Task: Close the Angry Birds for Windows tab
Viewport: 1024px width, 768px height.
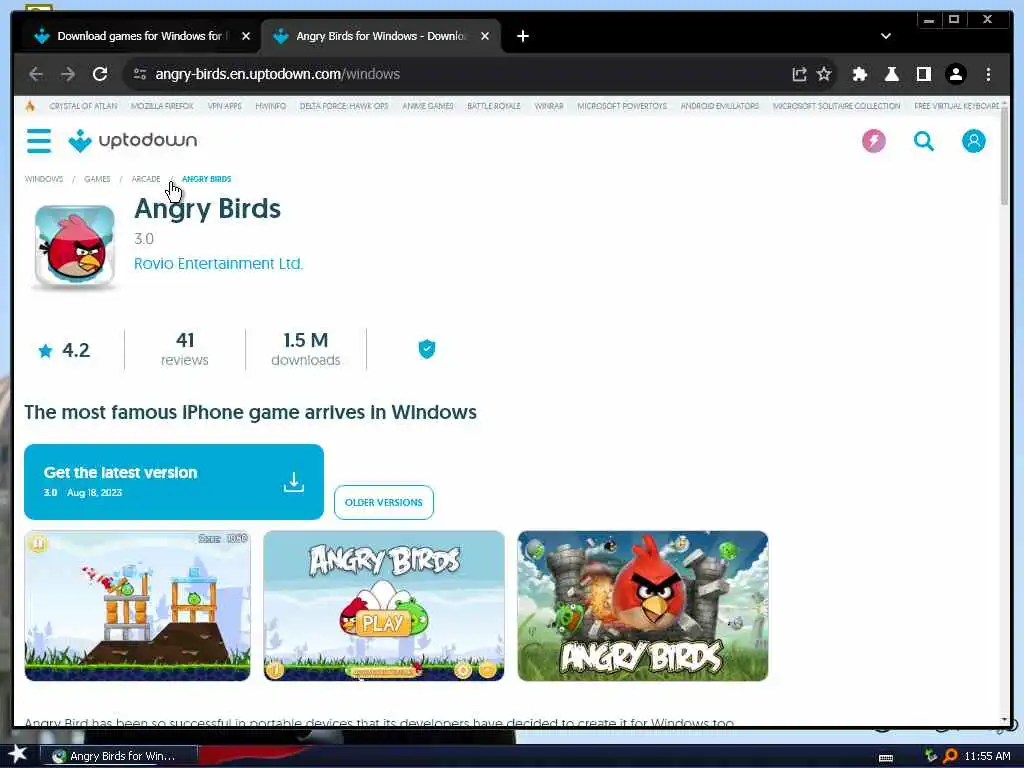Action: click(485, 36)
